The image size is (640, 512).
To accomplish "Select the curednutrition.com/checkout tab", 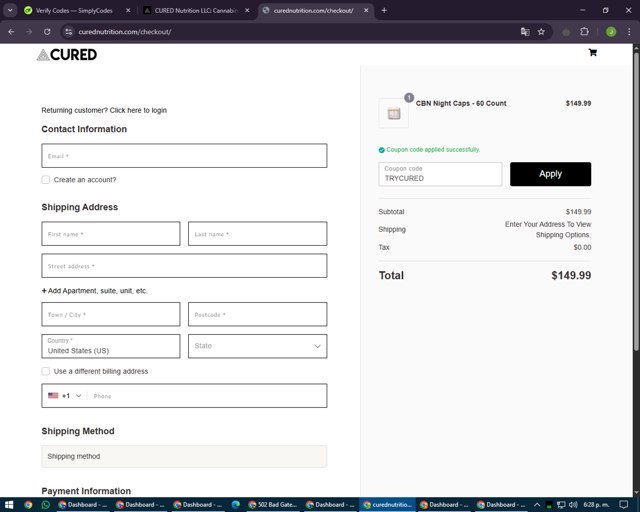I will coord(313,11).
